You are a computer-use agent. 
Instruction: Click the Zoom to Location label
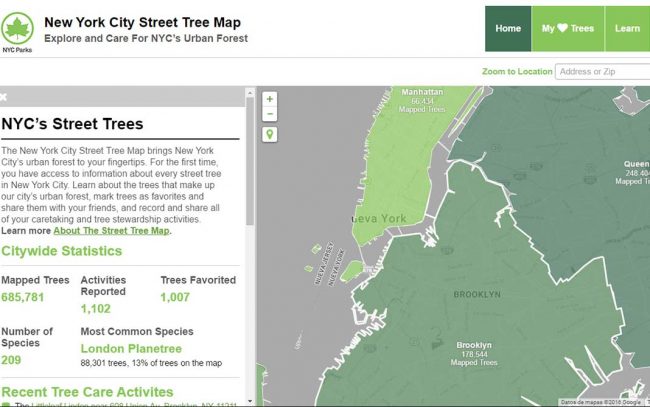pyautogui.click(x=517, y=72)
